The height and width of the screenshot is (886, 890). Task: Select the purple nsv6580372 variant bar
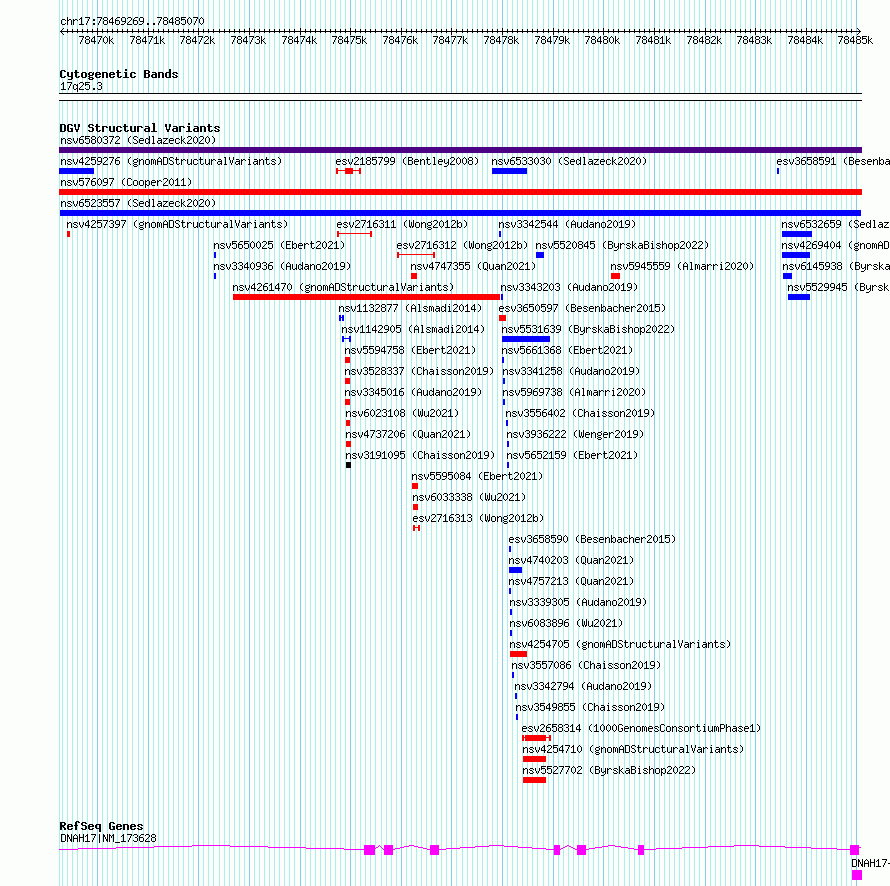pyautogui.click(x=460, y=150)
